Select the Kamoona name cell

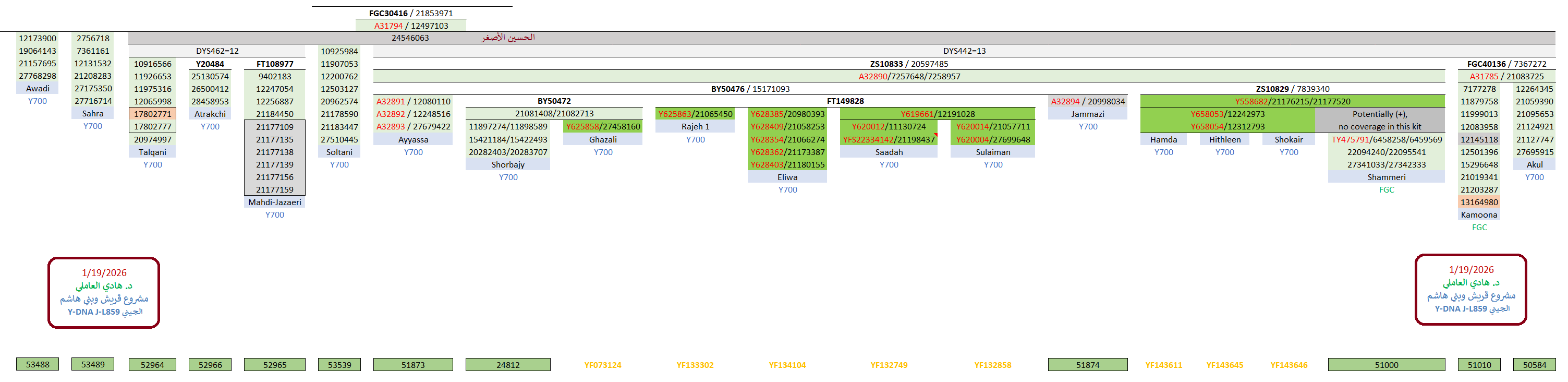[x=1478, y=214]
